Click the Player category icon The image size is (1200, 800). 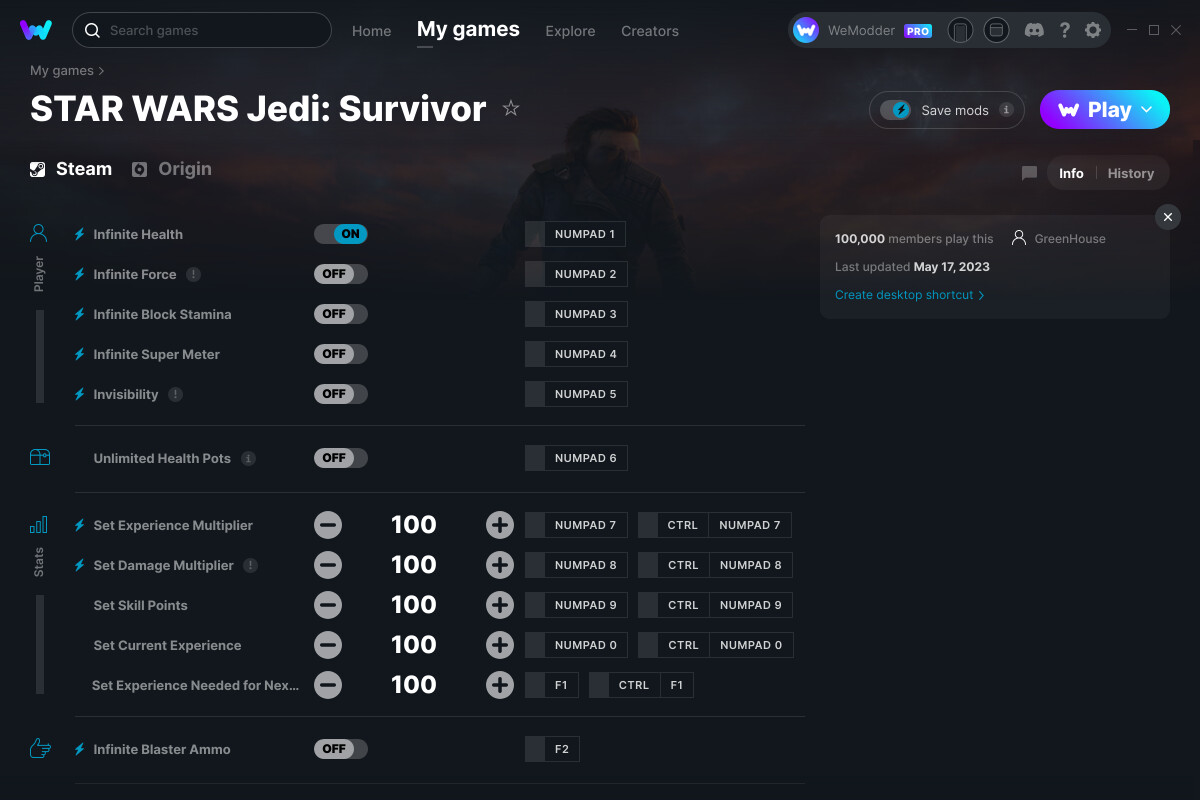39,234
